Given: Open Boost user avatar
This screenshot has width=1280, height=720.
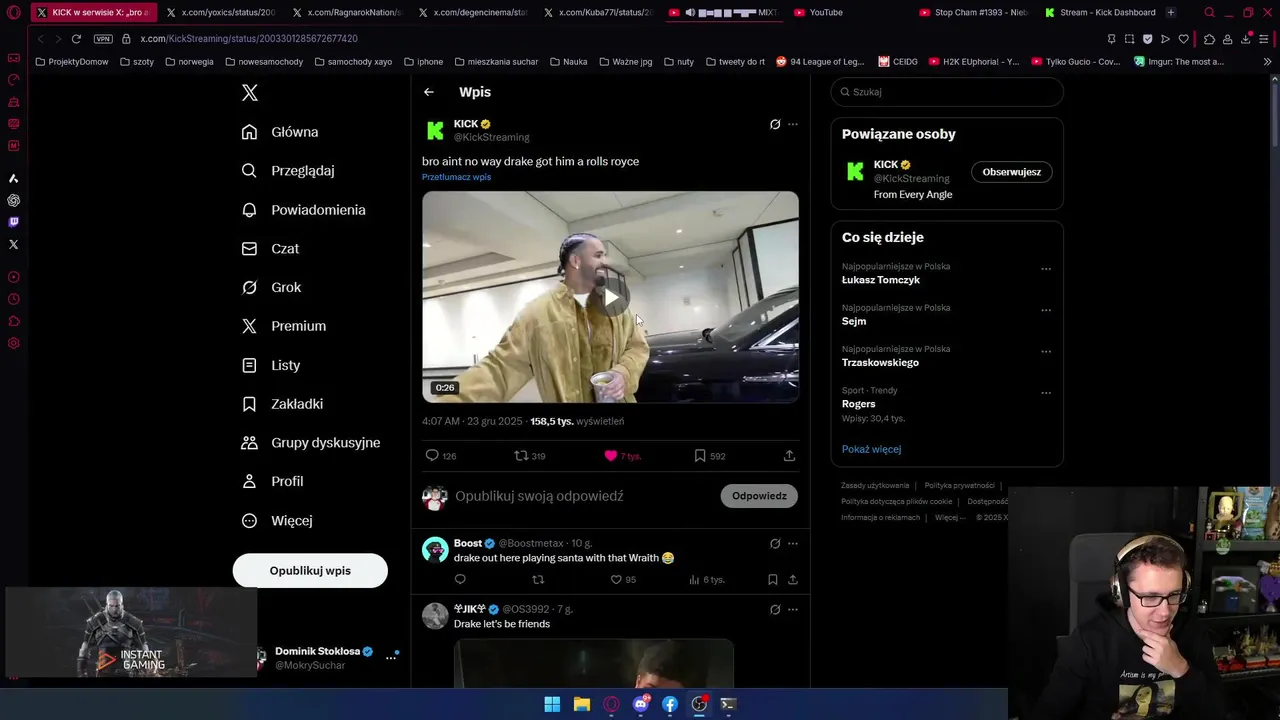Looking at the screenshot, I should coord(435,549).
